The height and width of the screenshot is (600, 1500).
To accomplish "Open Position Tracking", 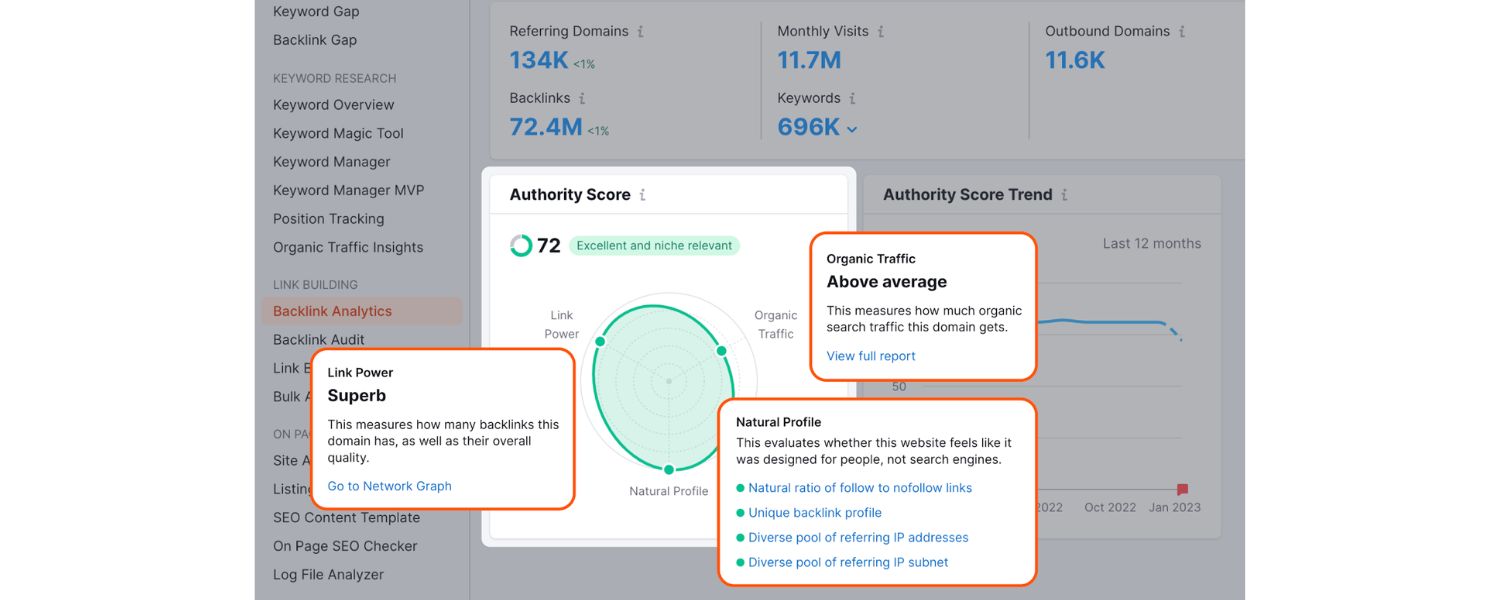I will (328, 218).
